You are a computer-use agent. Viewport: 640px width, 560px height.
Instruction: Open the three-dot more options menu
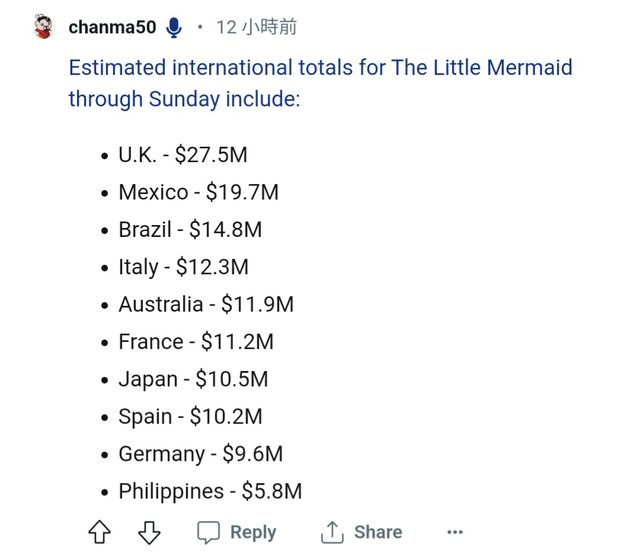pos(455,532)
